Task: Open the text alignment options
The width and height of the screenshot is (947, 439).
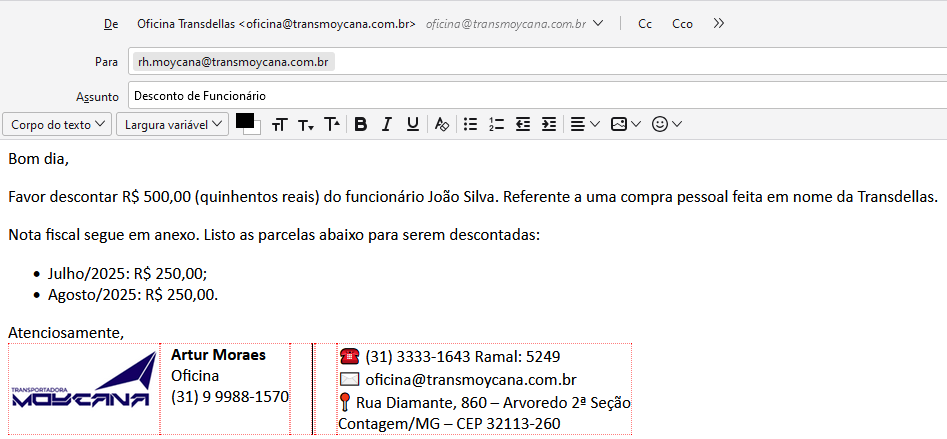Action: point(584,125)
